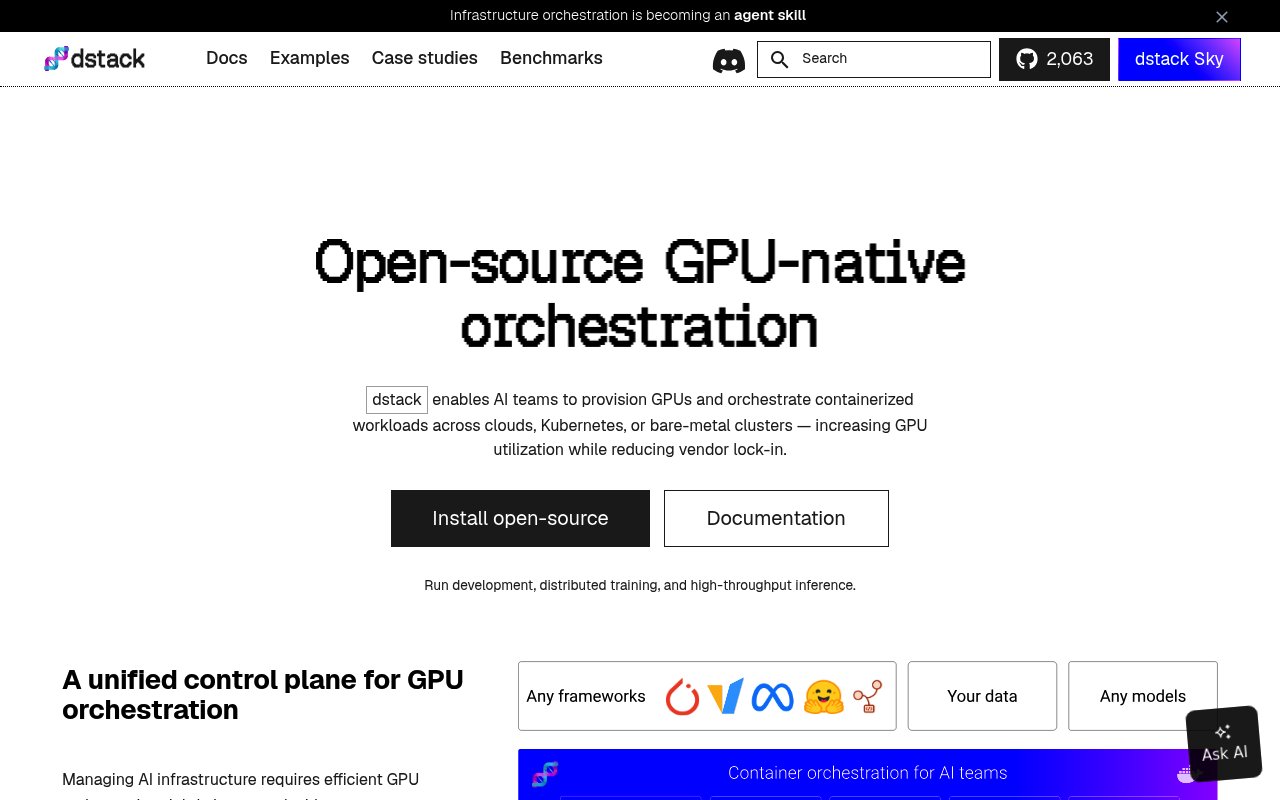
Task: Open the Ask AI assistant widget
Action: (x=1224, y=744)
